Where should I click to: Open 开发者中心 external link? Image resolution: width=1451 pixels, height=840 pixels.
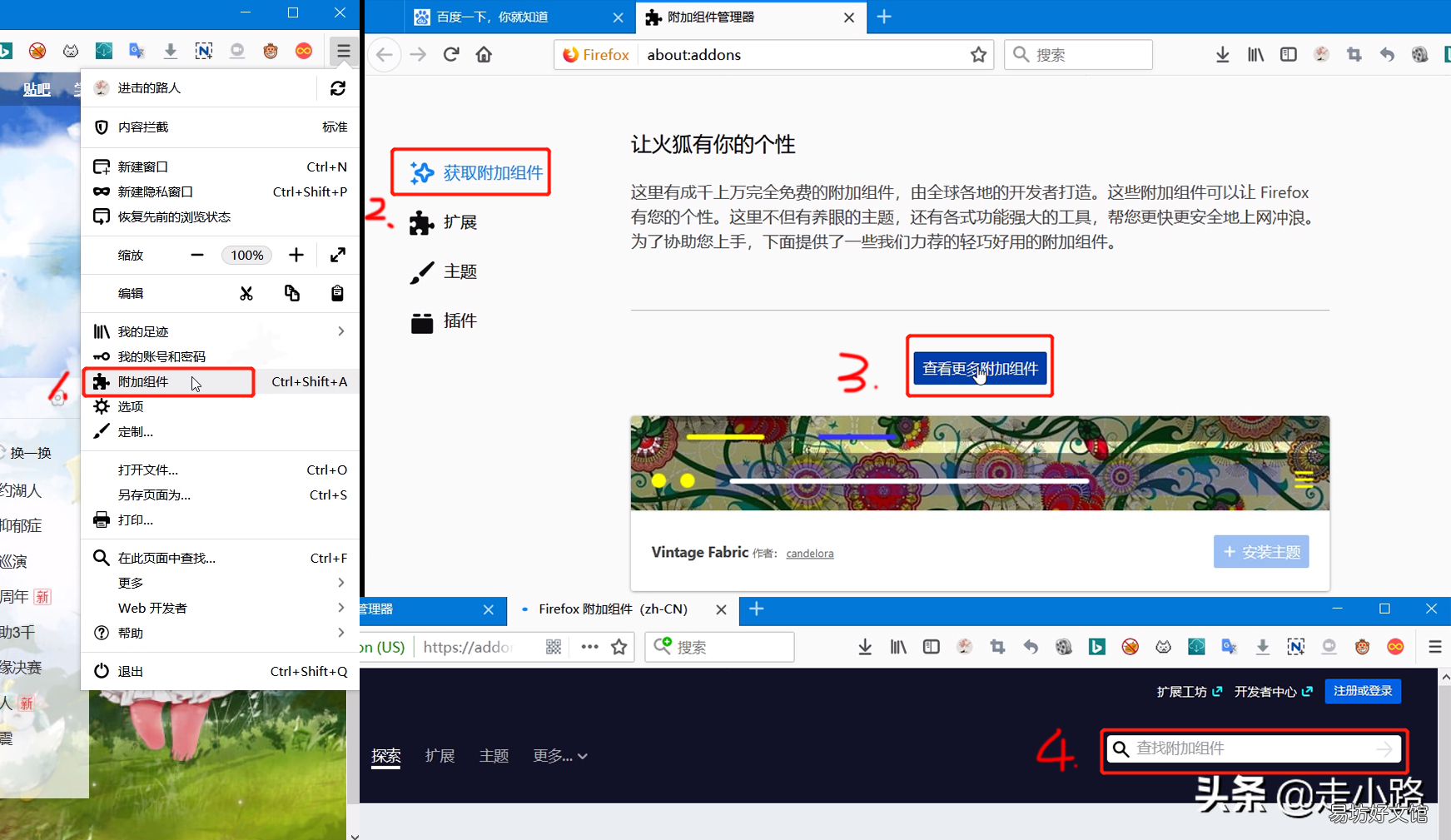(x=1273, y=692)
